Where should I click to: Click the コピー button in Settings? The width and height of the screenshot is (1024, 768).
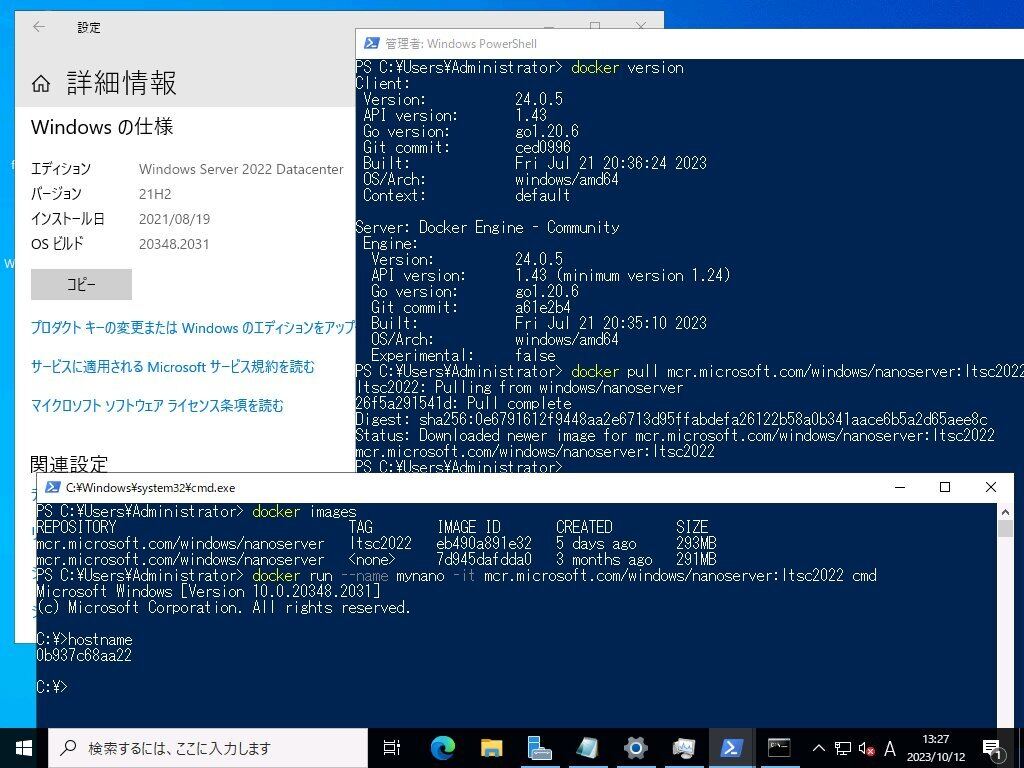point(81,285)
